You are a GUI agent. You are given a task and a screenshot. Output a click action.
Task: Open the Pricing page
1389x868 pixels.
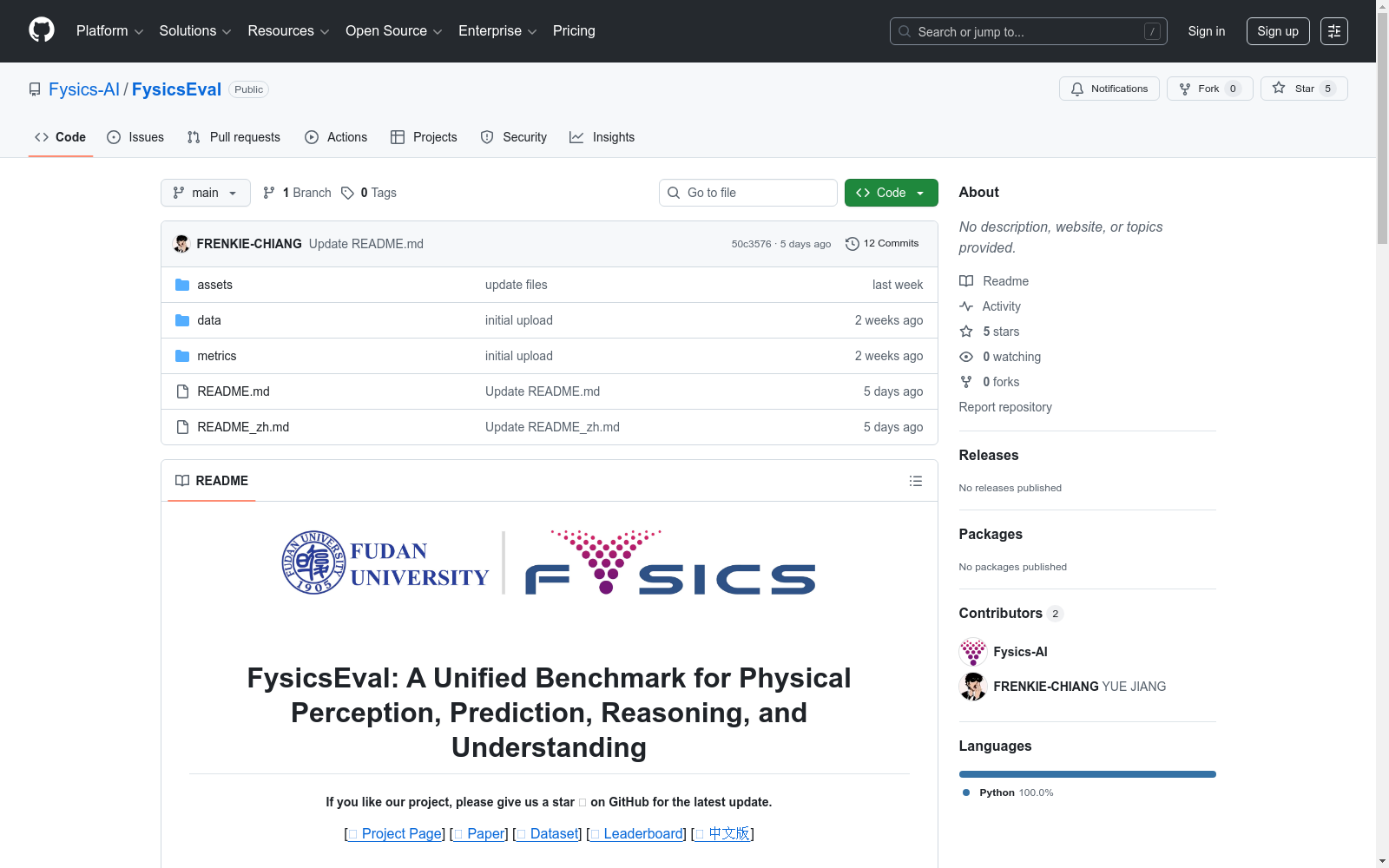pos(574,31)
